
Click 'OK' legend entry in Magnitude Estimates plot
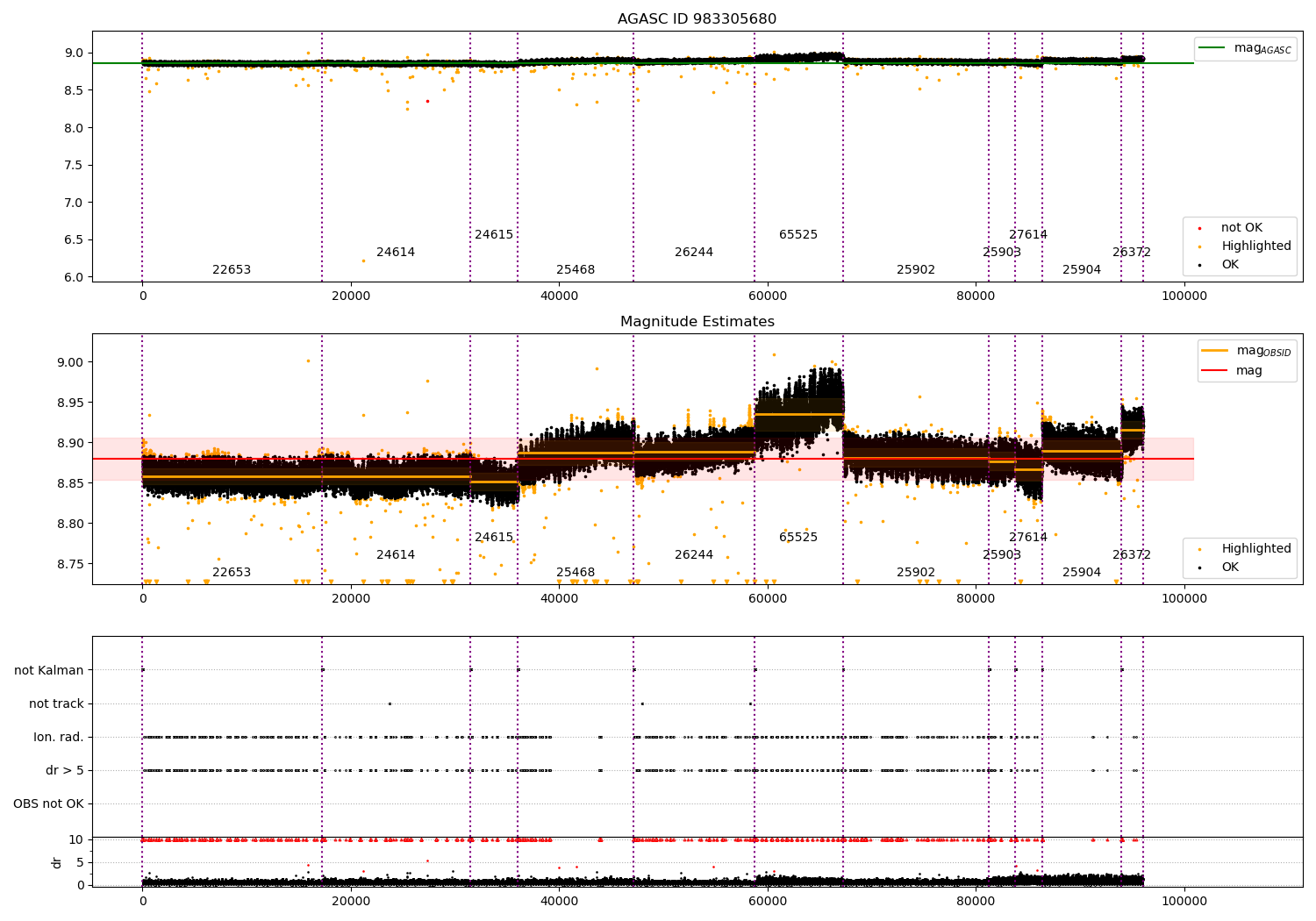coord(1230,568)
